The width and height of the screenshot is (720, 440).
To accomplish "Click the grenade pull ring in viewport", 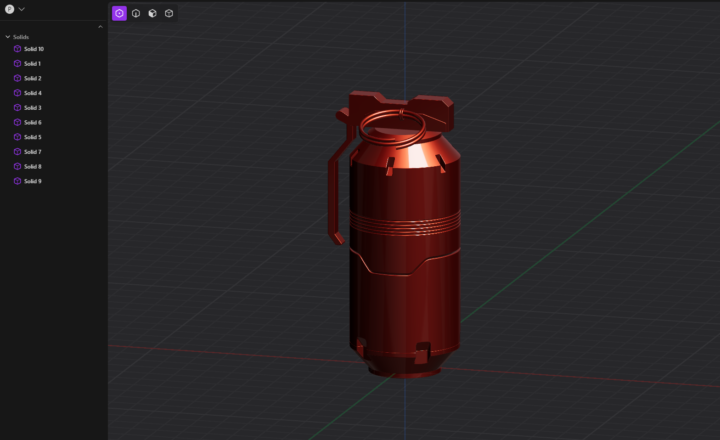I will [x=393, y=128].
